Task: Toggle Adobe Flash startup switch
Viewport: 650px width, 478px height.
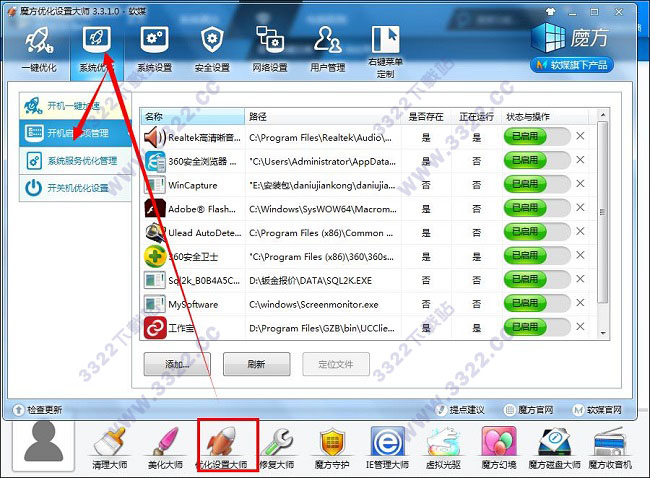Action: 537,208
